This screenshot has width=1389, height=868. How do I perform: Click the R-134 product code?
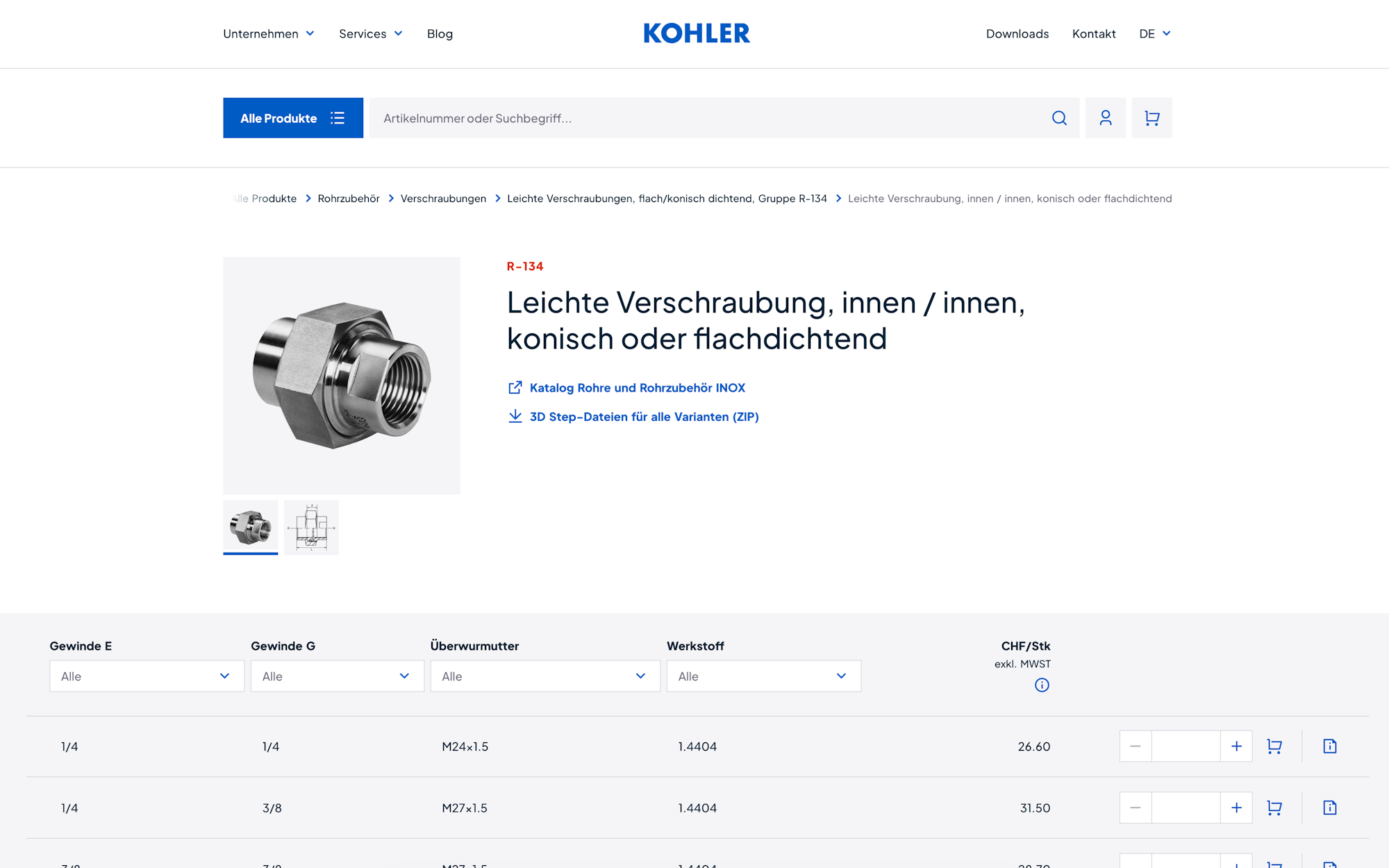click(525, 266)
